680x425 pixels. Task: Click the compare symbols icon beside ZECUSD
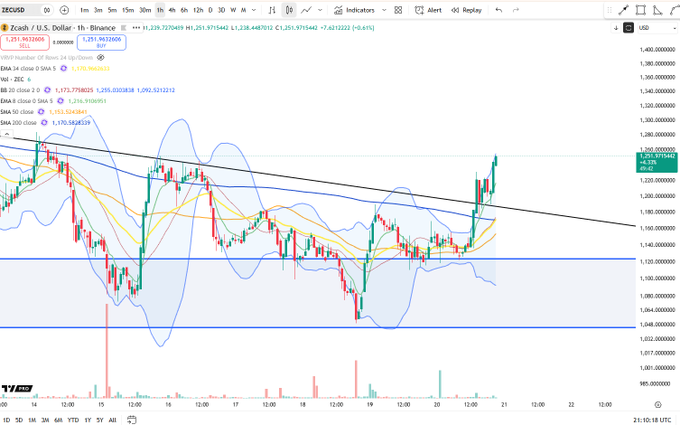tap(46, 10)
